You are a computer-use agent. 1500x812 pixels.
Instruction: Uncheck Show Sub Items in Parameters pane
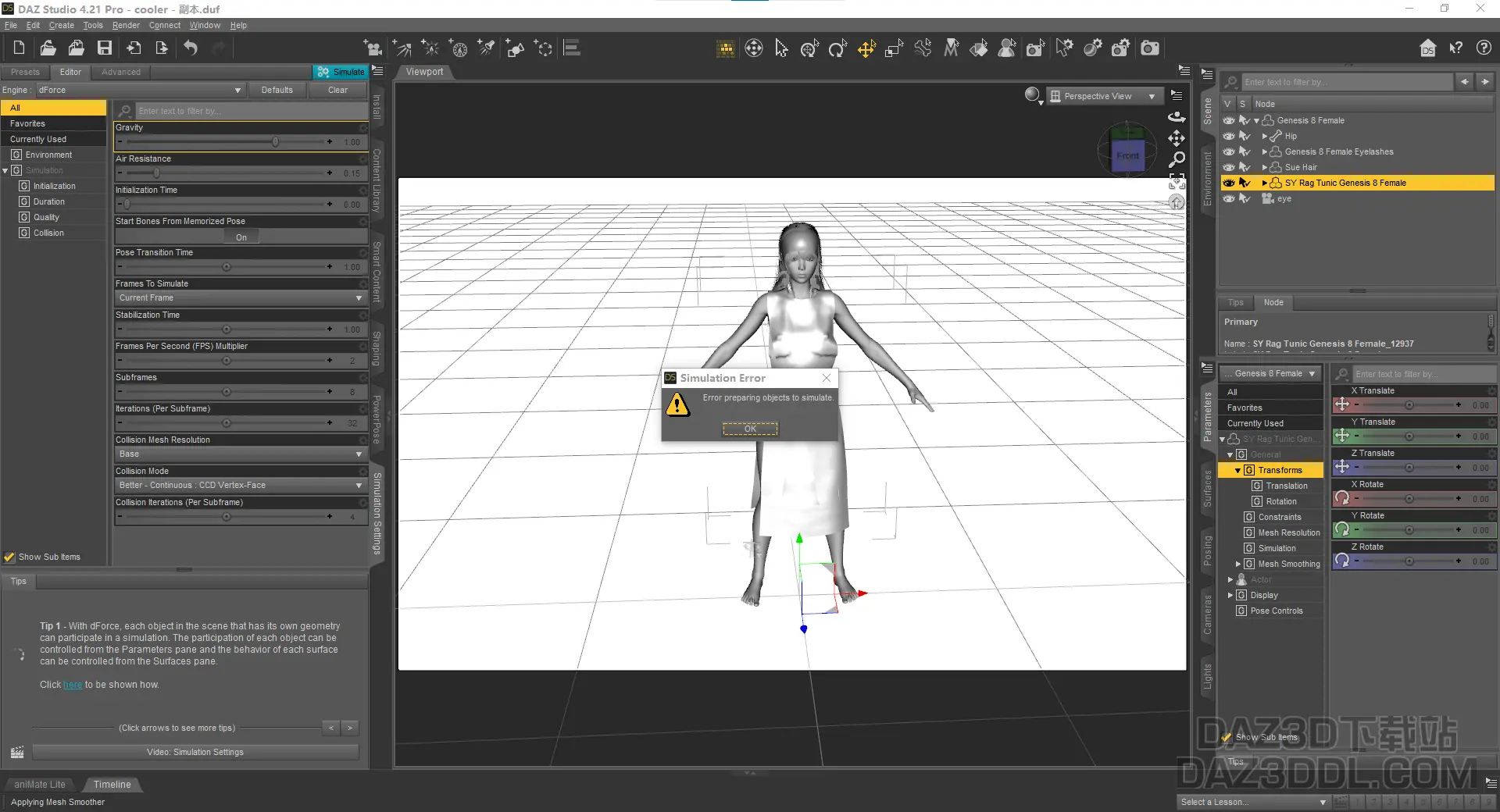click(x=1227, y=737)
